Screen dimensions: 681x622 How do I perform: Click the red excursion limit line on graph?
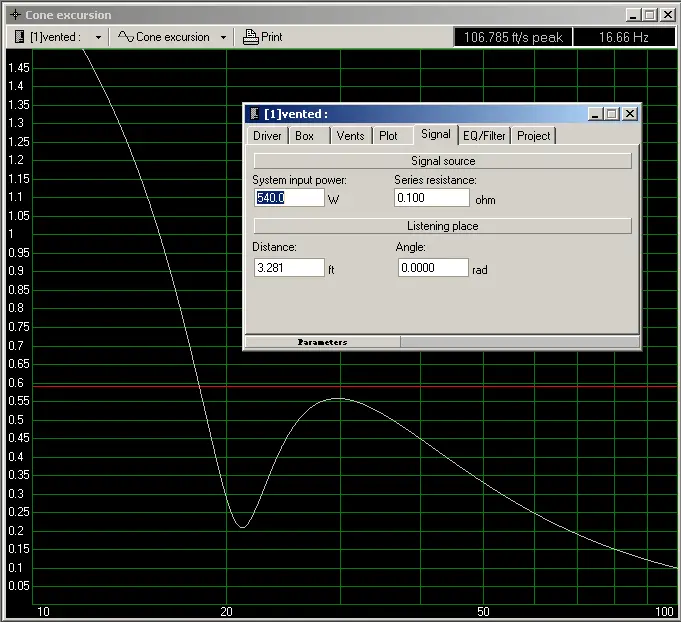pos(354,386)
